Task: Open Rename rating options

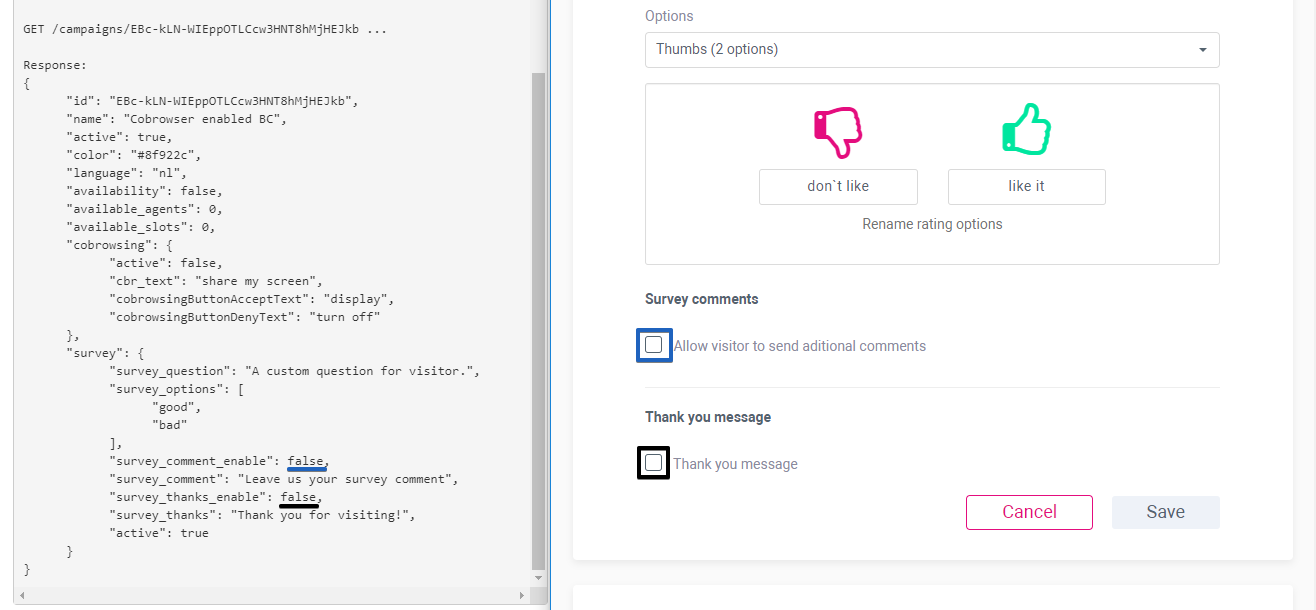Action: tap(932, 223)
